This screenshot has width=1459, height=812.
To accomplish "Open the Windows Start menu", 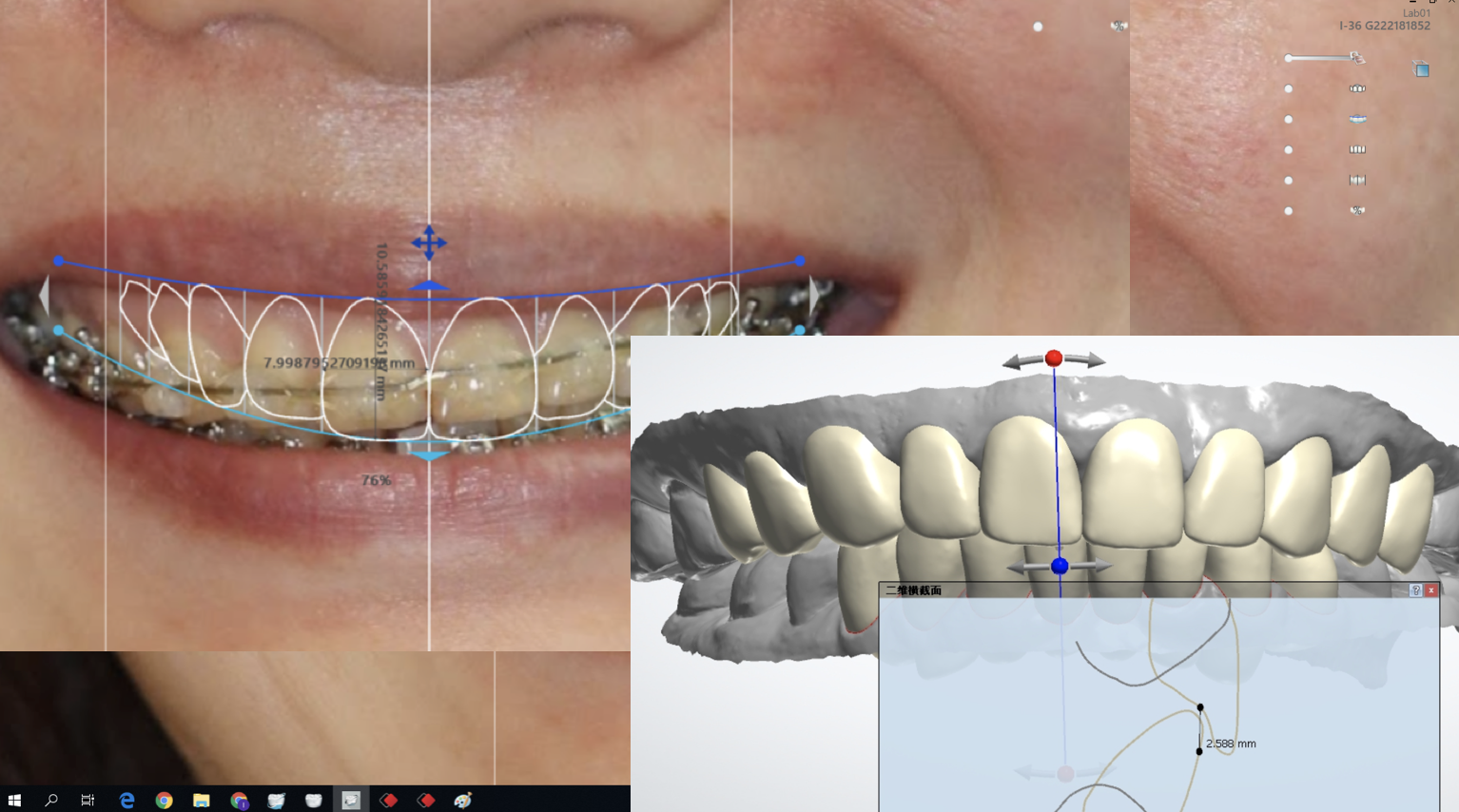I will (x=14, y=801).
